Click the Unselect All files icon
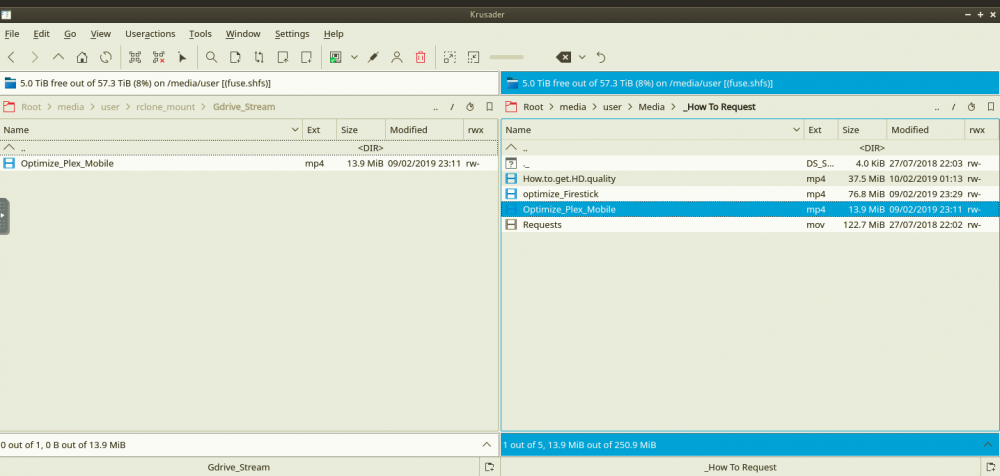The width and height of the screenshot is (1000, 476). coord(159,57)
